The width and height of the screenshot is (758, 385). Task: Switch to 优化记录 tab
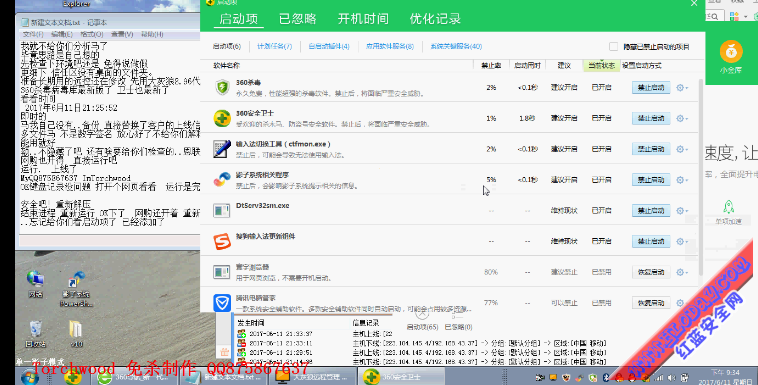435,19
